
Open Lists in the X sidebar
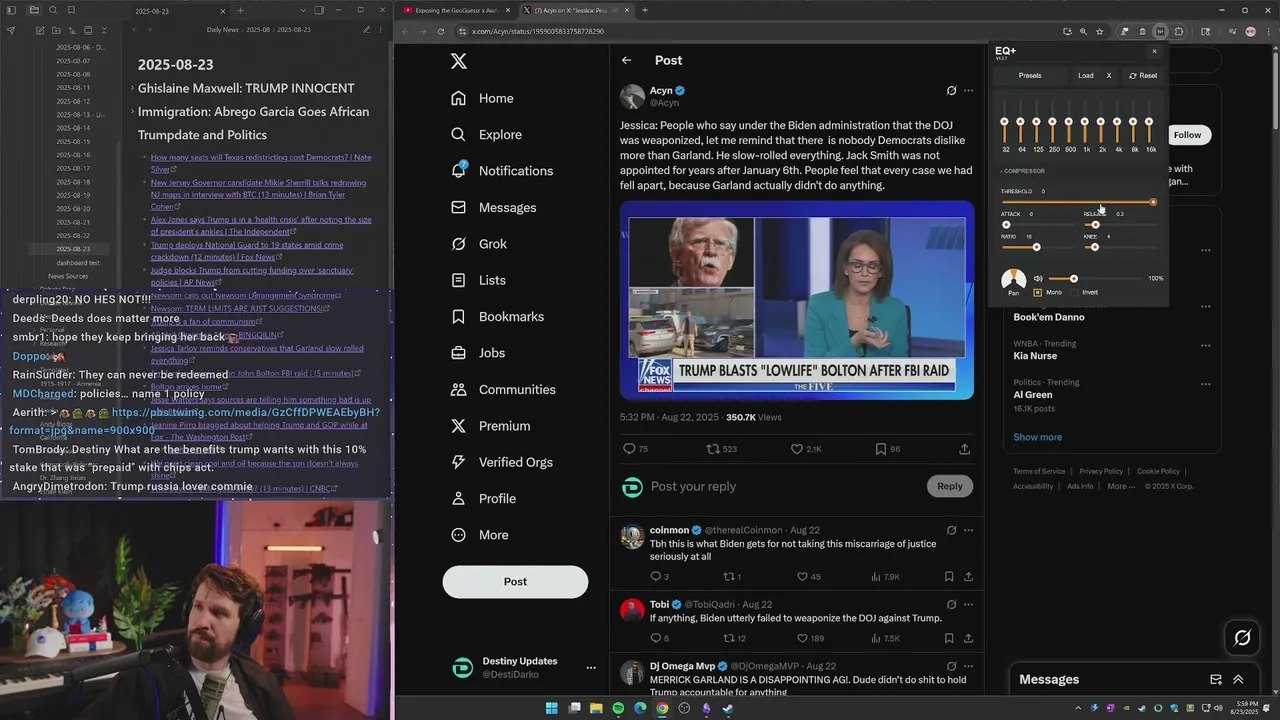(478, 281)
